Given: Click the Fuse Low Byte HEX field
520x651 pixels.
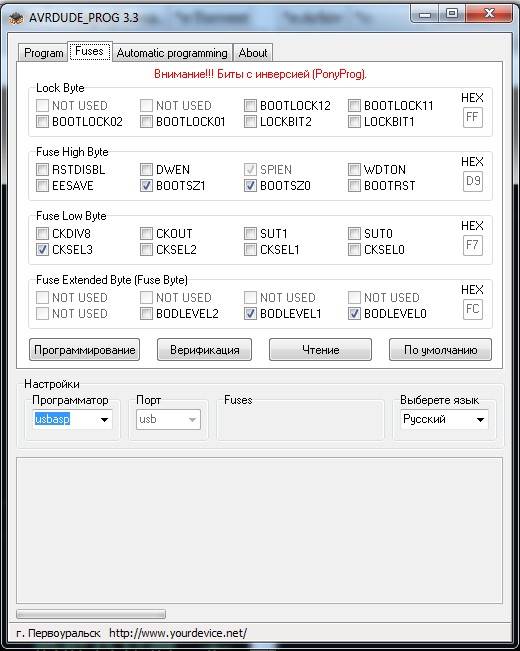Looking at the screenshot, I should 473,245.
